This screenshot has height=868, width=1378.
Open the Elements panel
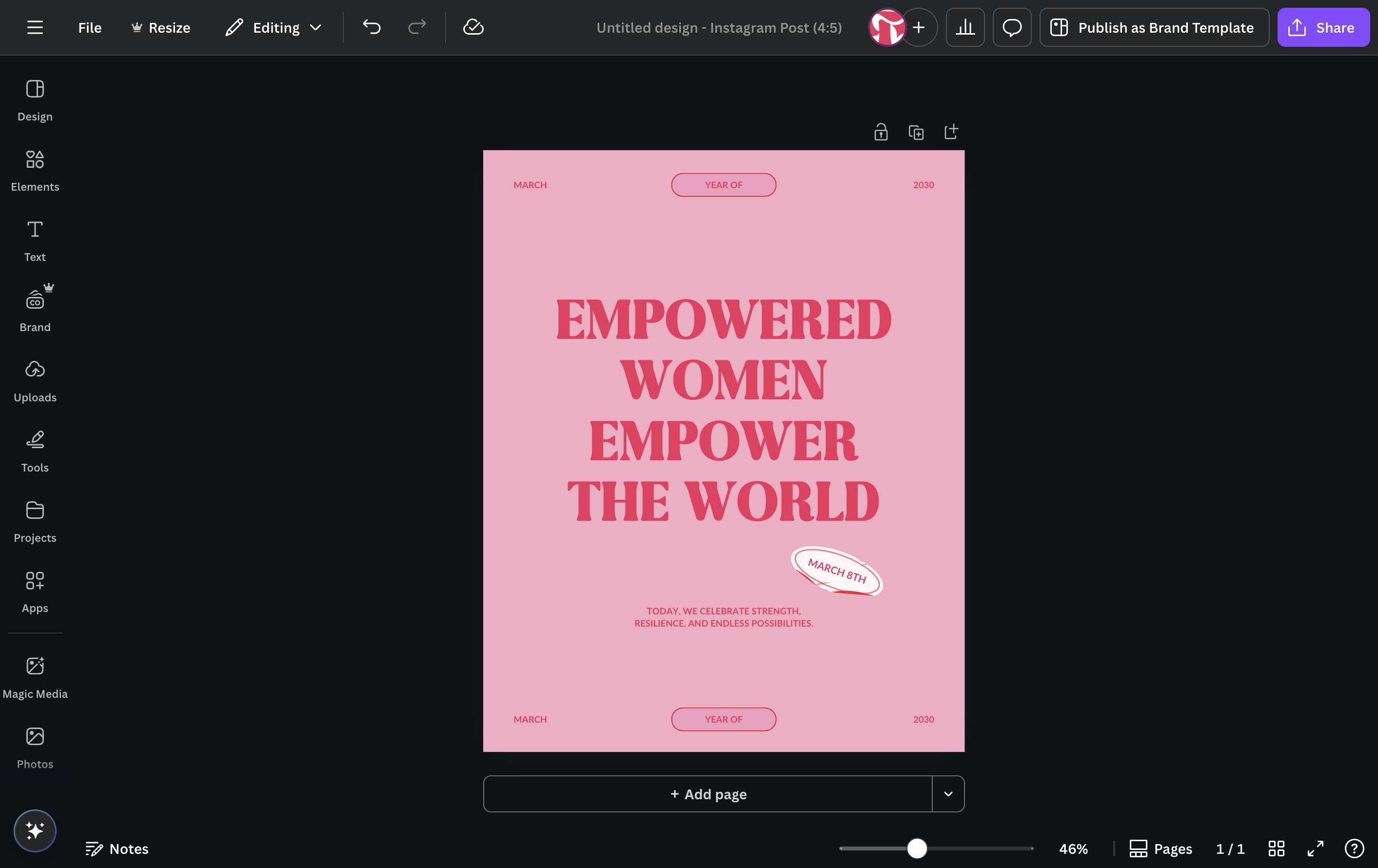coord(35,171)
